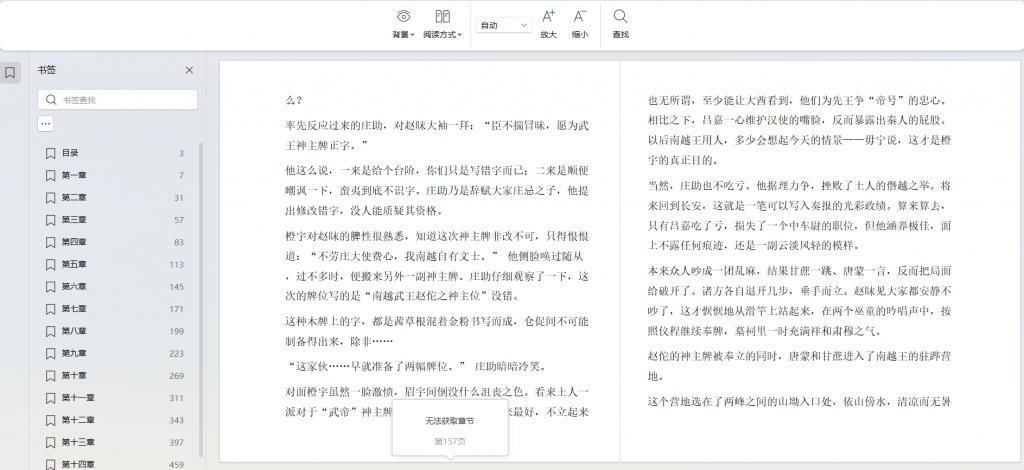Click the bookmark list vertical scrollbar
The image size is (1024, 470).
(x=201, y=300)
